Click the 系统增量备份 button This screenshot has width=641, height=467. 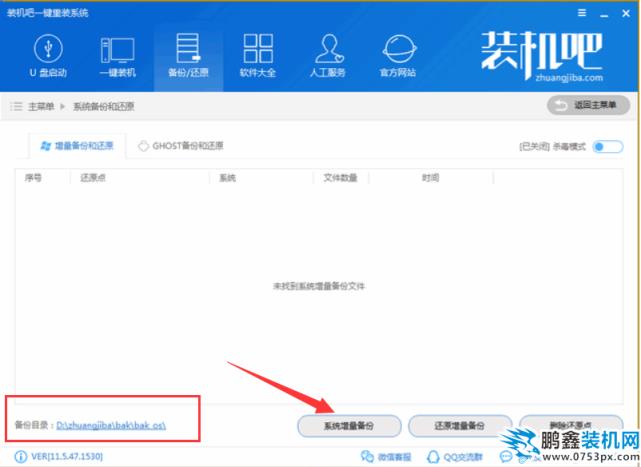coord(349,426)
